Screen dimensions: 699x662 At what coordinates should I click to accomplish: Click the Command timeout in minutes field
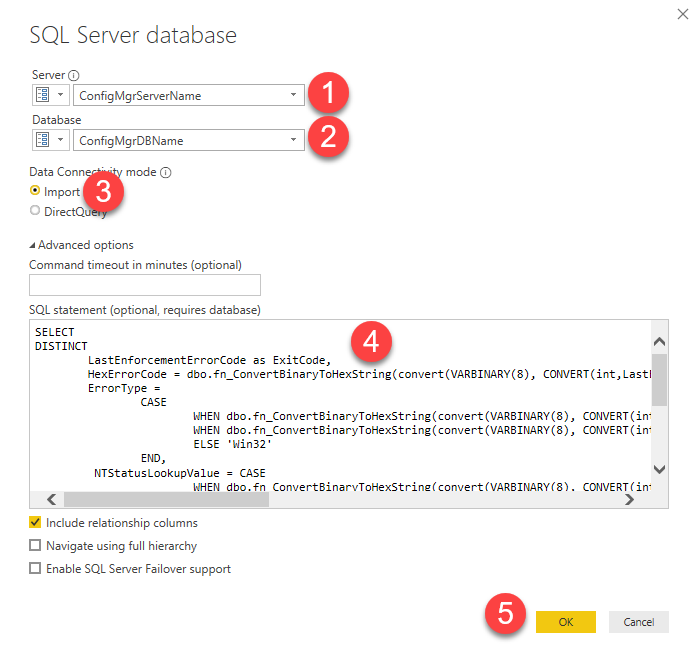145,285
